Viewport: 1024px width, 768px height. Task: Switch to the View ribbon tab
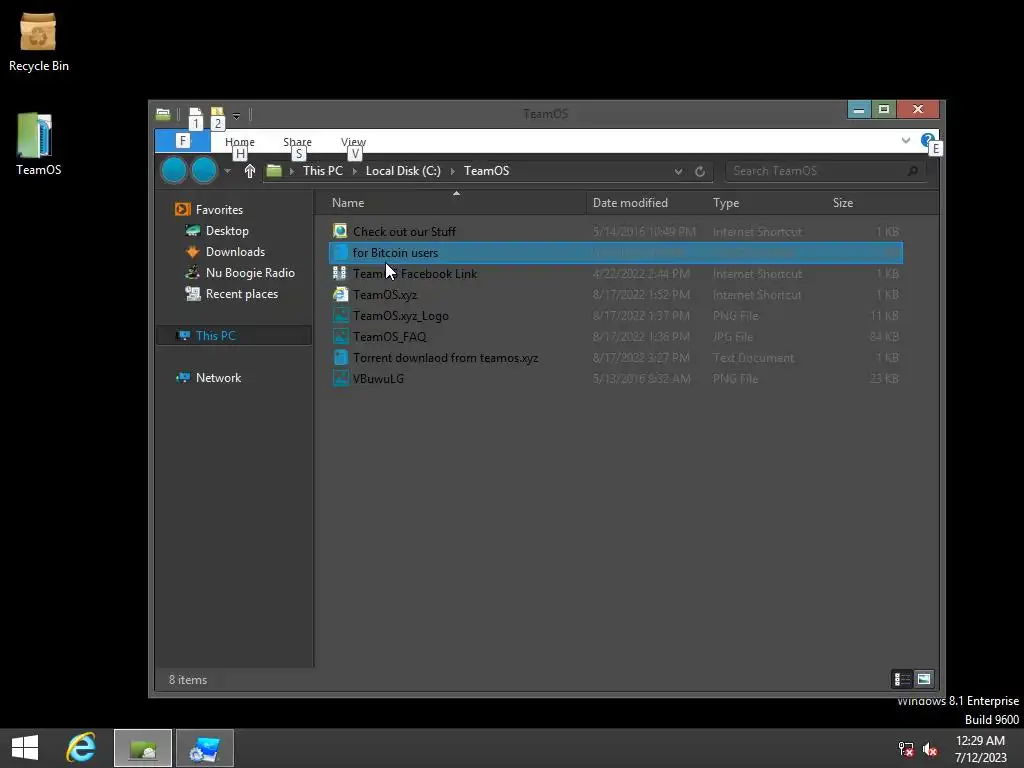[x=353, y=142]
